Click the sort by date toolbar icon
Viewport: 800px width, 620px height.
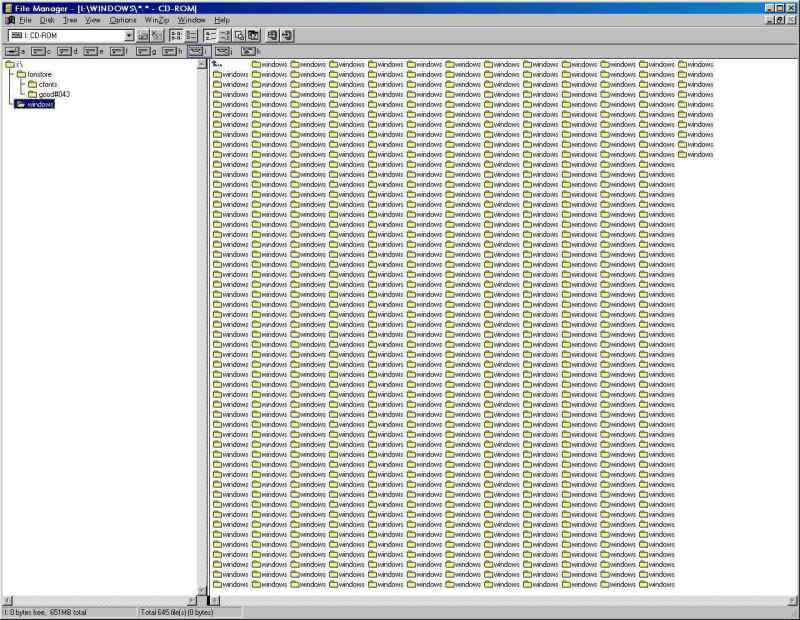pos(253,35)
